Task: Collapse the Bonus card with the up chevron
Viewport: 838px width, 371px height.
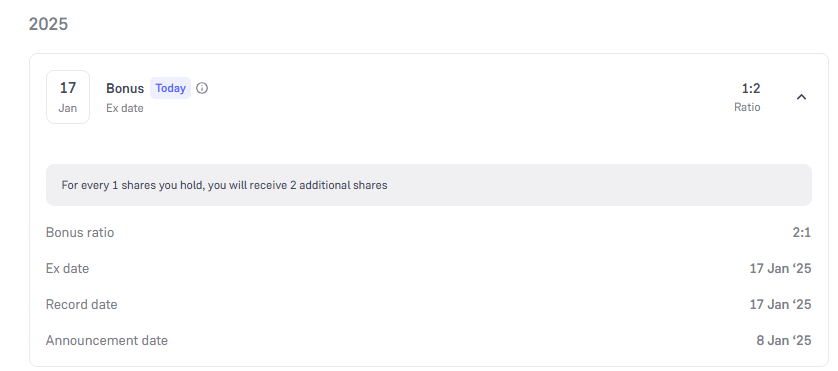Action: pyautogui.click(x=801, y=97)
